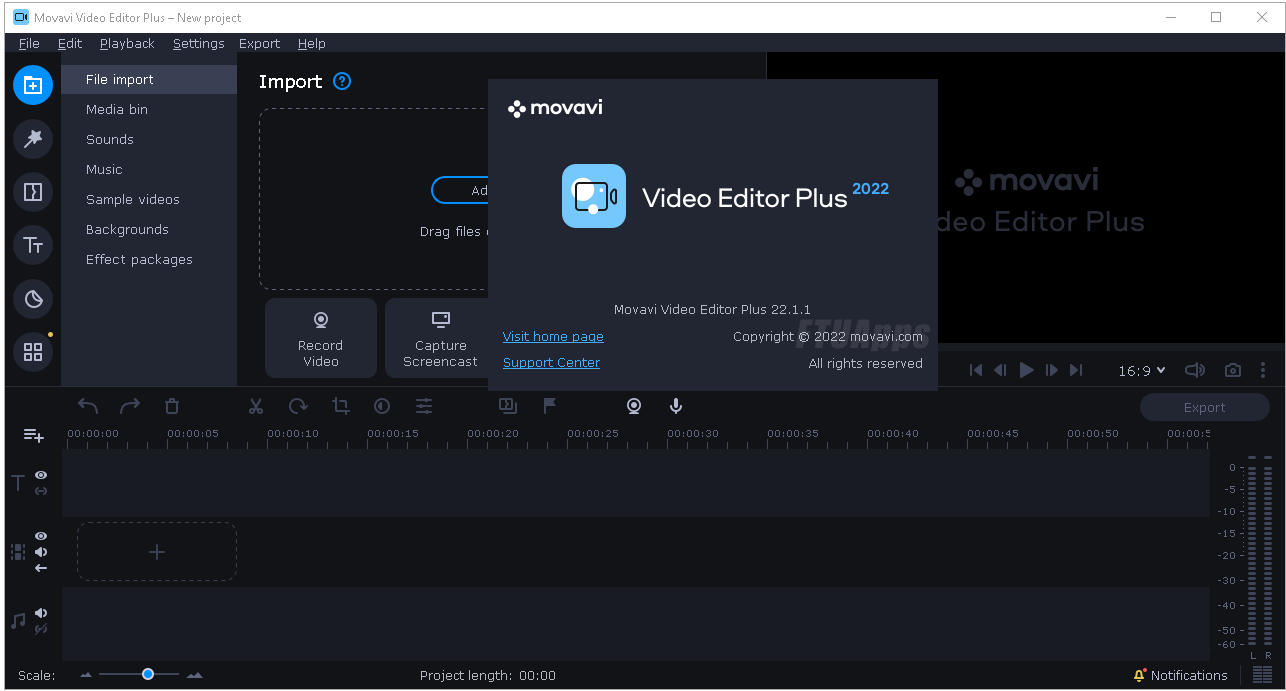Open the Color adjustments icon
The image size is (1286, 691).
[x=382, y=406]
